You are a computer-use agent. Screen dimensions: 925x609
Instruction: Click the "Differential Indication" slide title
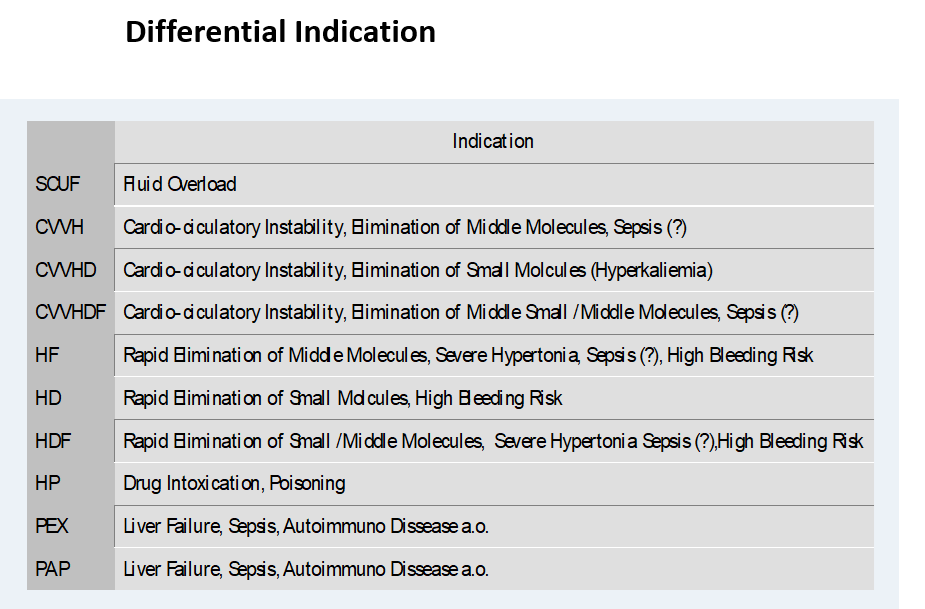point(280,32)
